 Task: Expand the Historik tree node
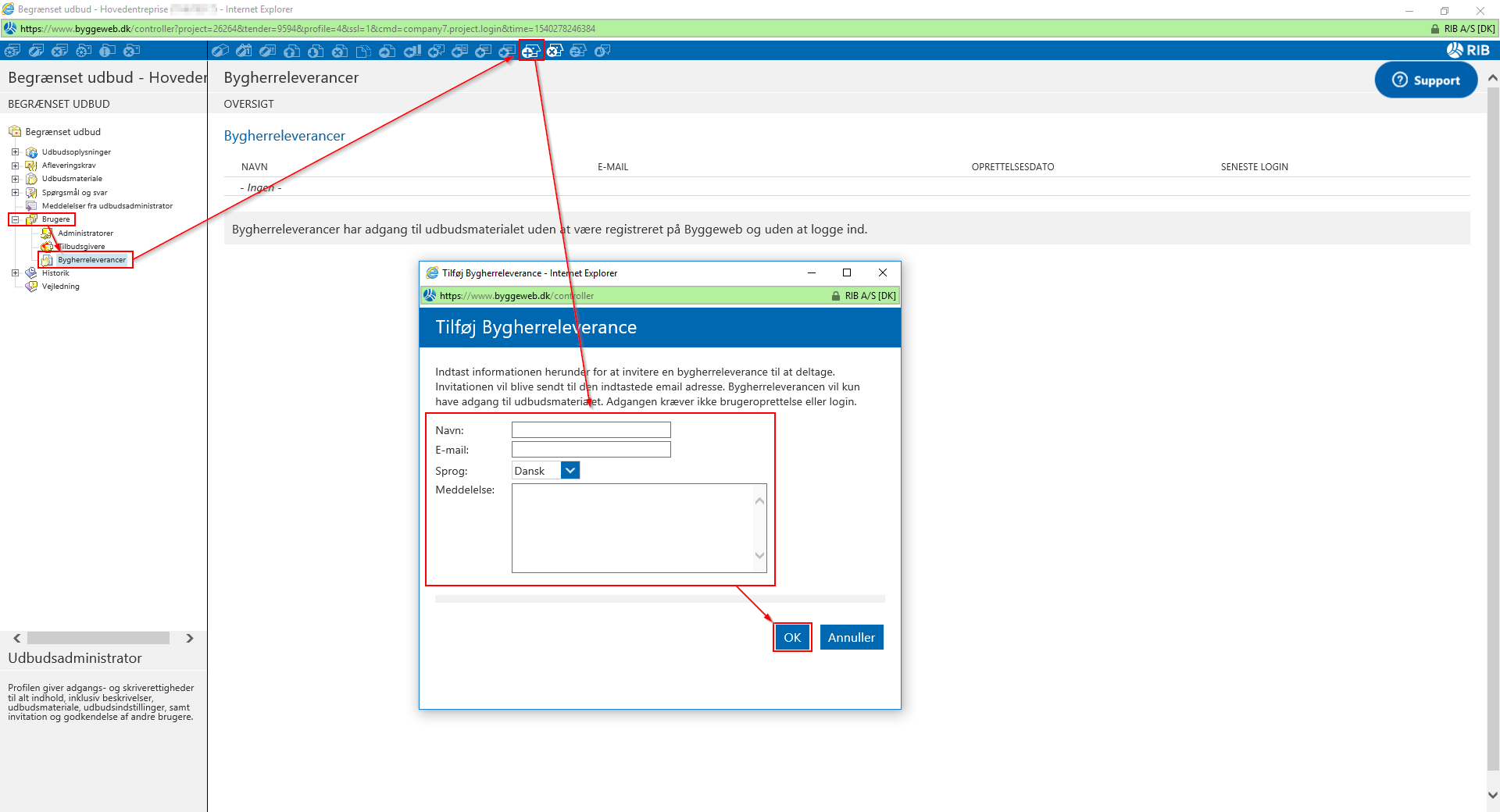(x=15, y=273)
